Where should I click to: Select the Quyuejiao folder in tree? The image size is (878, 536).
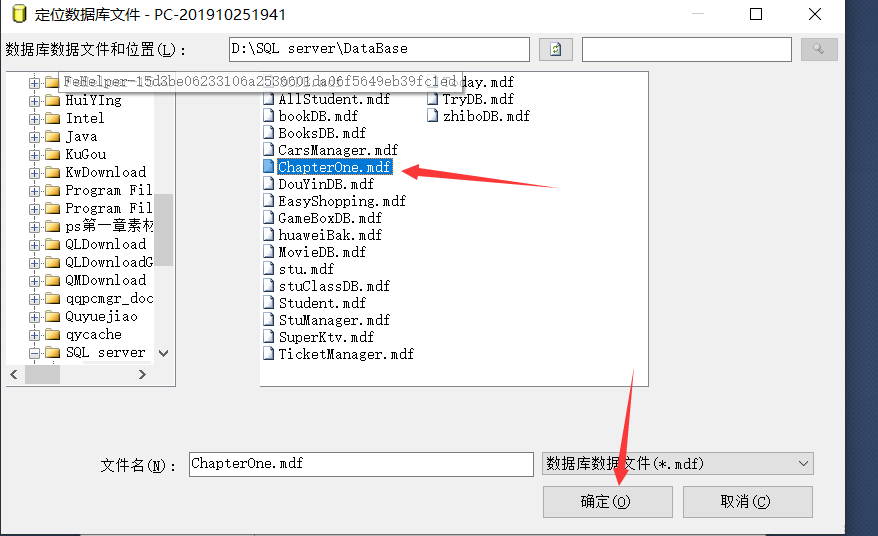101,317
